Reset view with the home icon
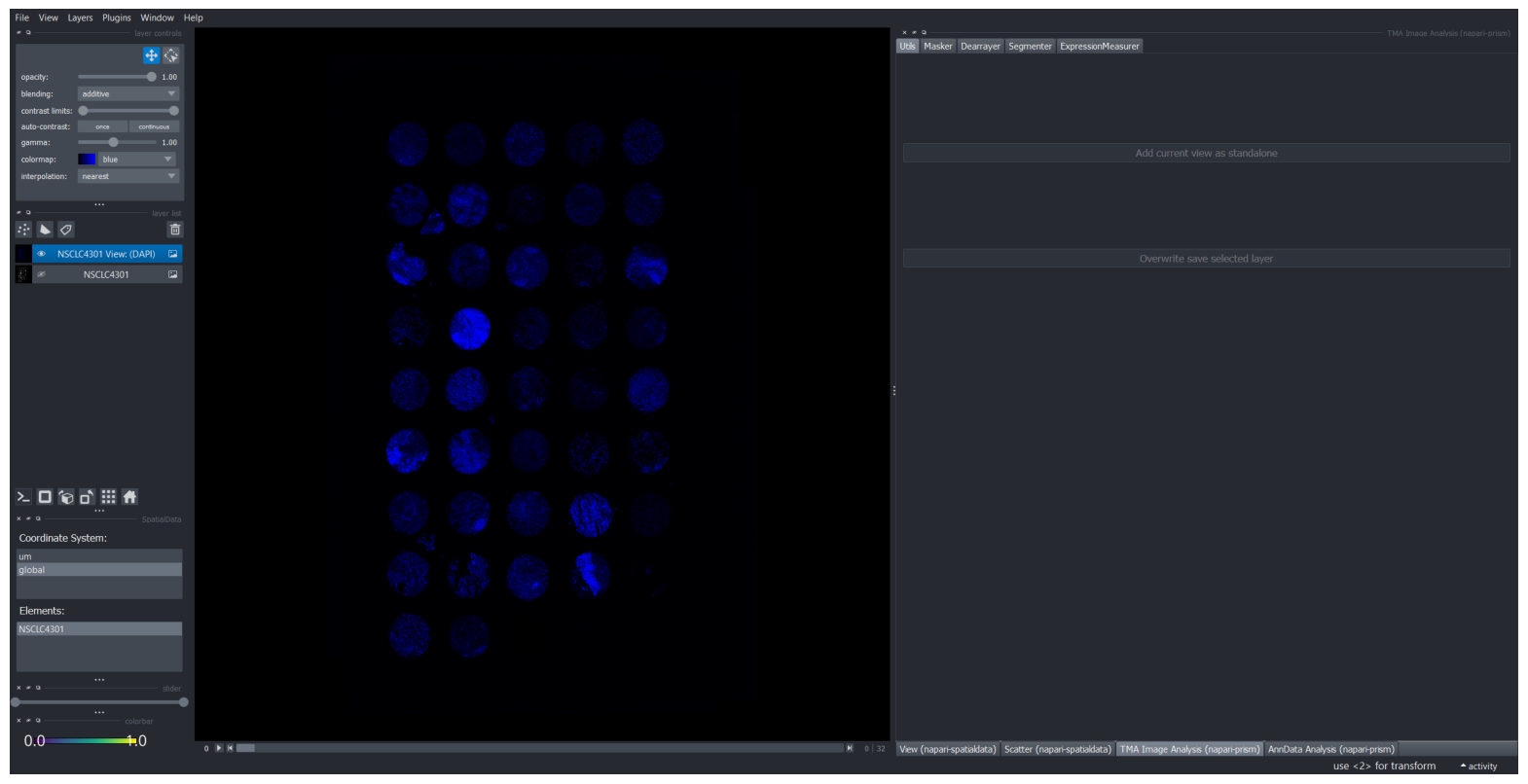 129,497
